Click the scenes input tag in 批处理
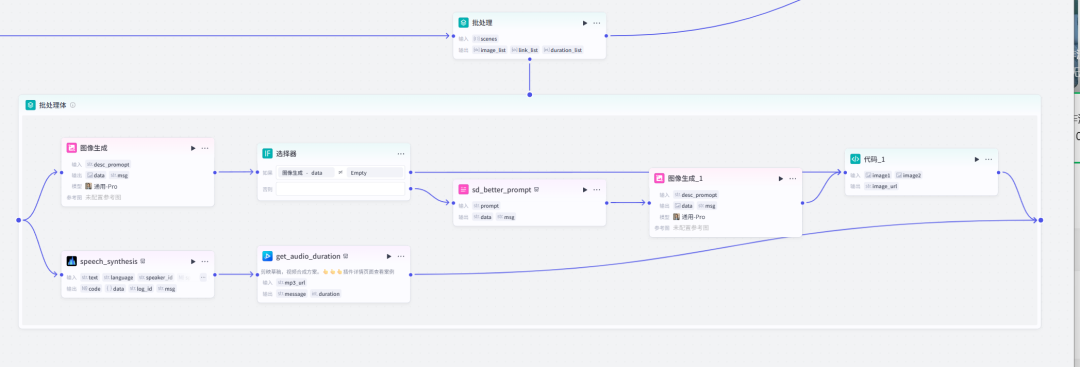The width and height of the screenshot is (1080, 367). (486, 39)
